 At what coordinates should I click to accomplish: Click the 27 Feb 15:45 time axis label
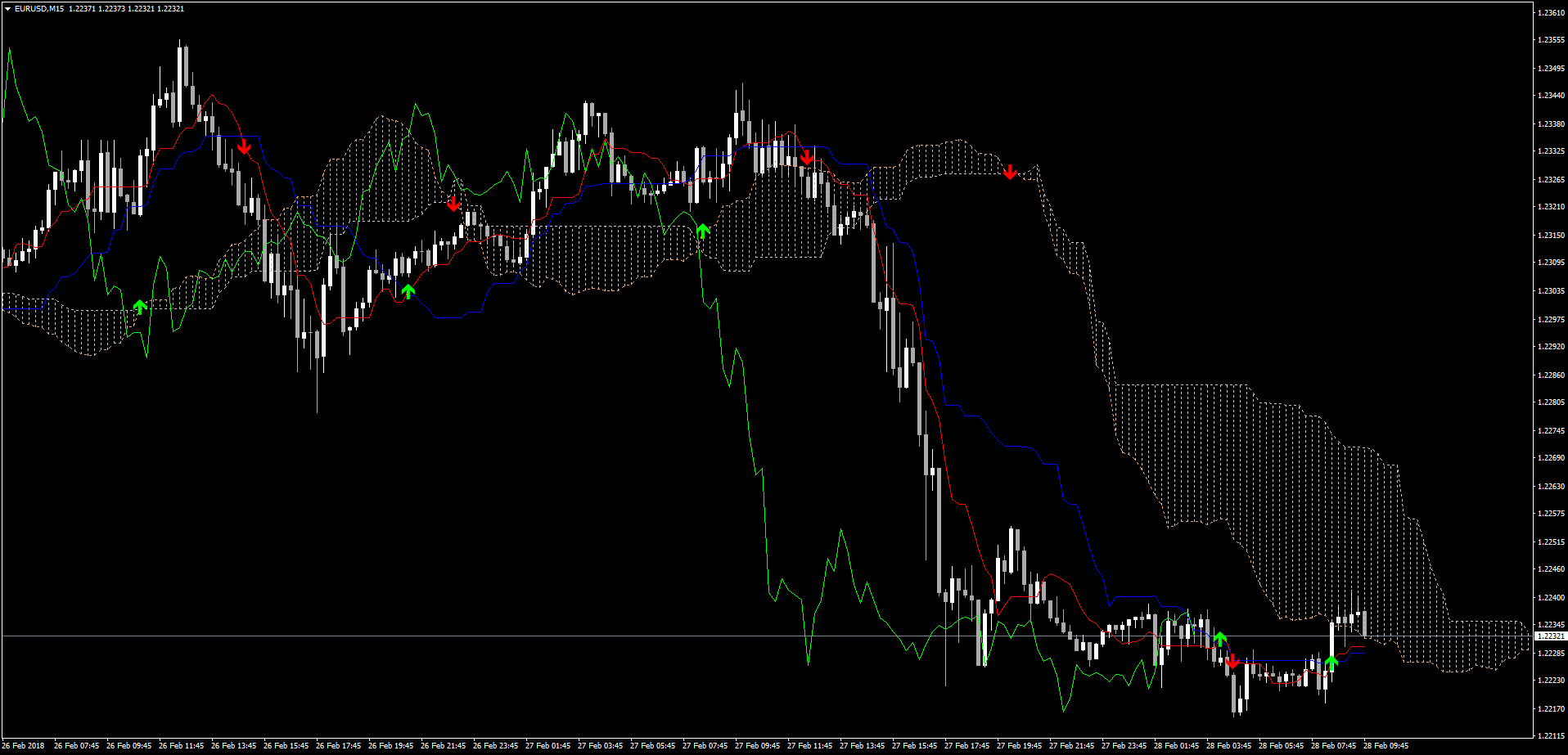click(914, 746)
